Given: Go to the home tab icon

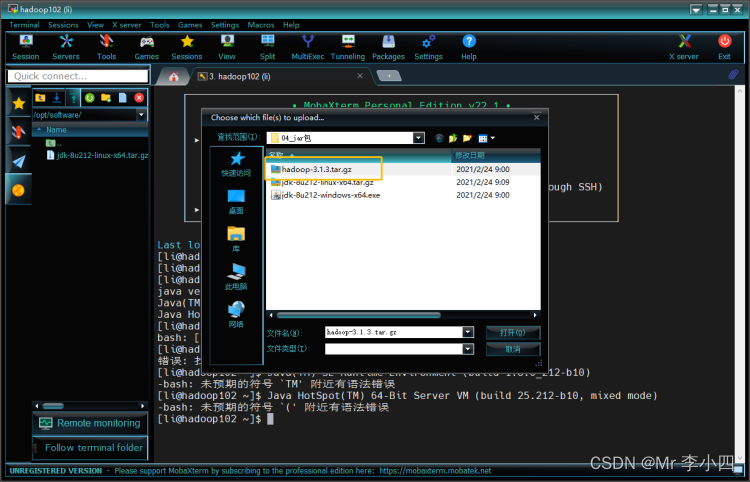Looking at the screenshot, I should point(174,77).
